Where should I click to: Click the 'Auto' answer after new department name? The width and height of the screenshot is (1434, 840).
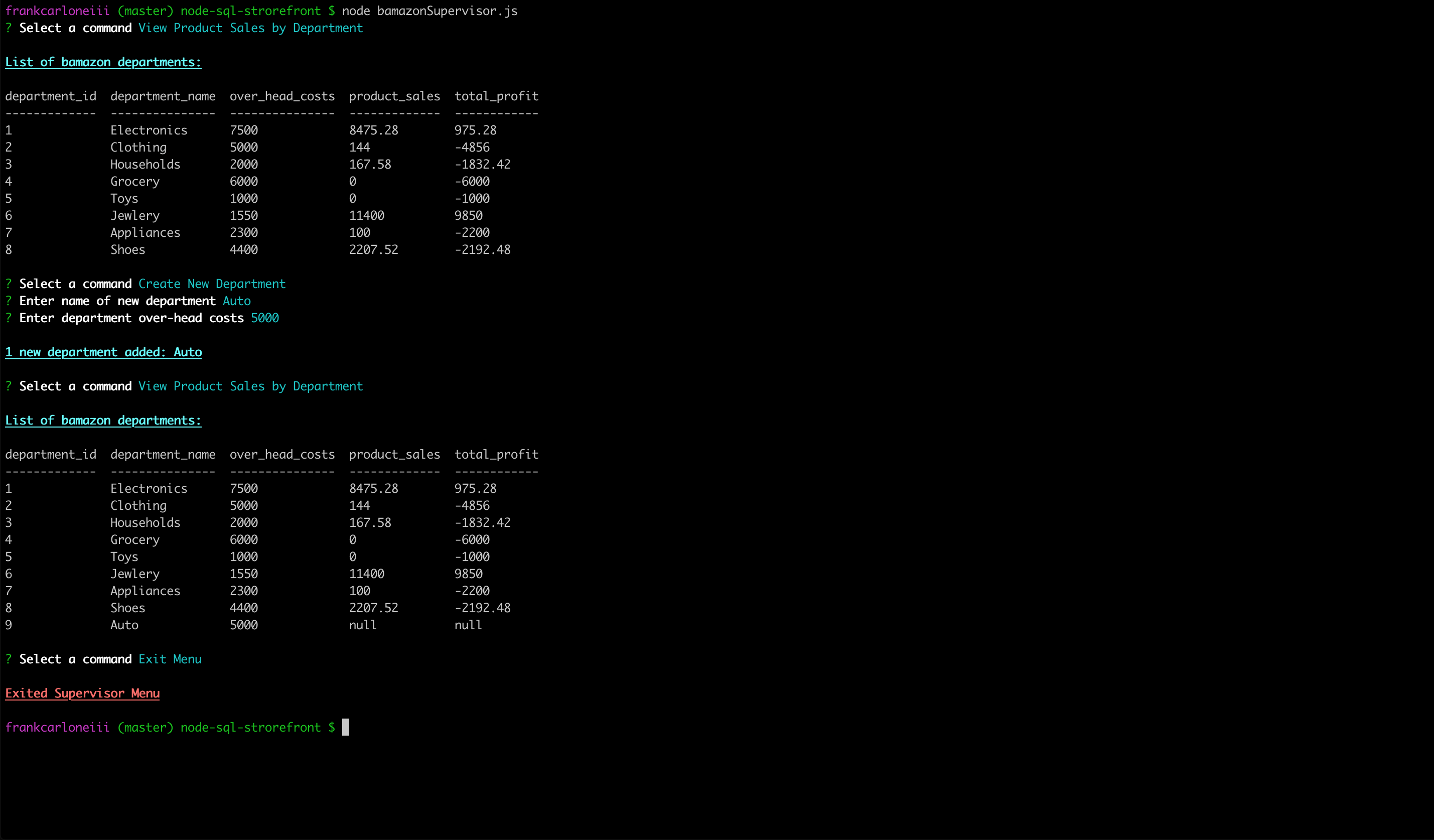click(x=236, y=301)
